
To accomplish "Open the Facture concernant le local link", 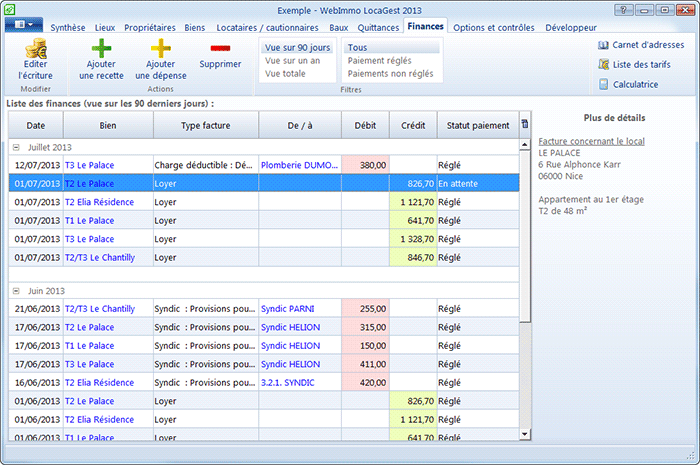I will (x=591, y=142).
